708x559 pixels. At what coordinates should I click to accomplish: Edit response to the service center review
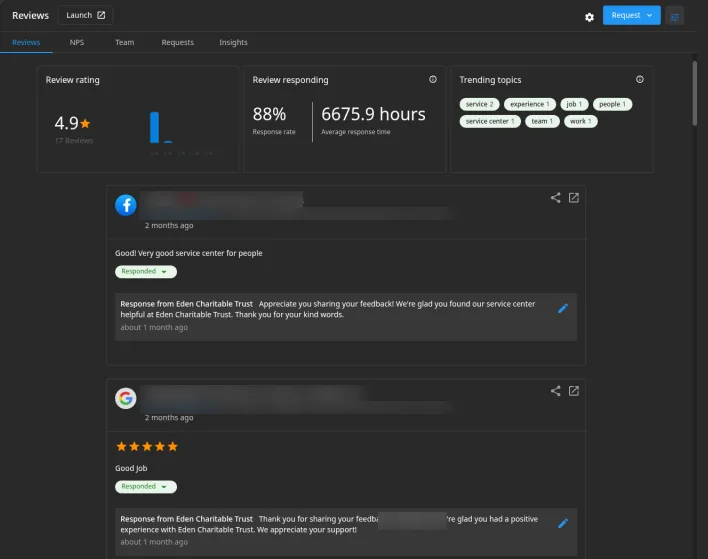click(x=563, y=308)
